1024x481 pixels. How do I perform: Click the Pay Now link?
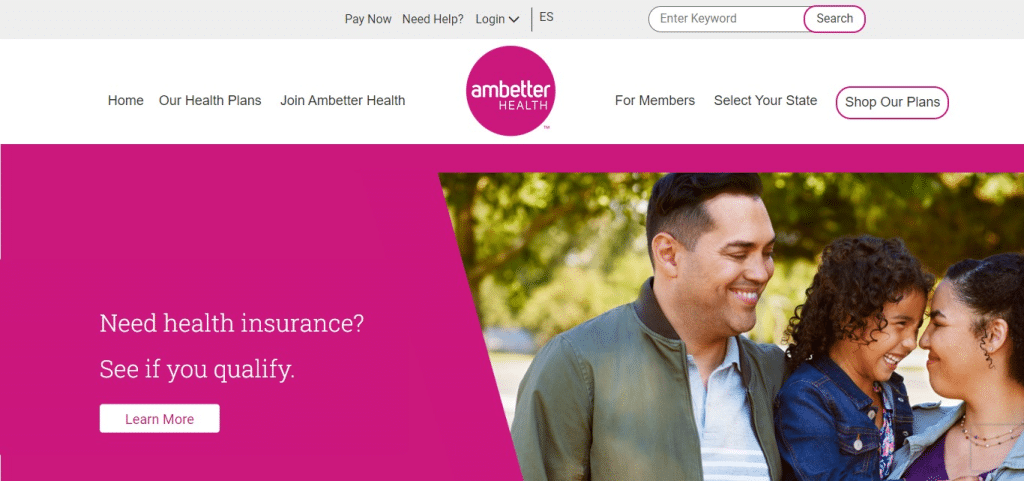tap(368, 19)
